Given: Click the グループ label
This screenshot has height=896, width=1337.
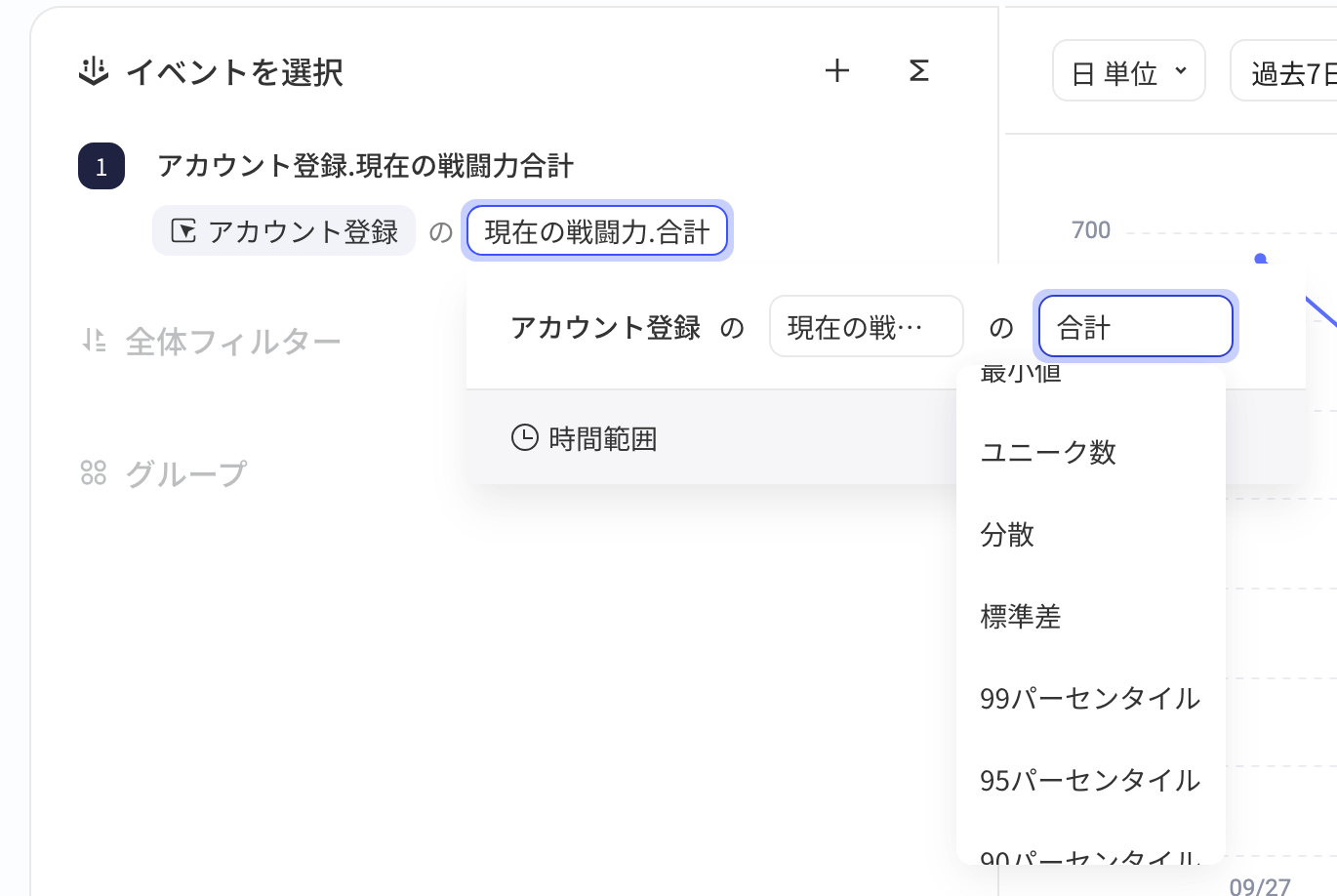Looking at the screenshot, I should (x=186, y=474).
